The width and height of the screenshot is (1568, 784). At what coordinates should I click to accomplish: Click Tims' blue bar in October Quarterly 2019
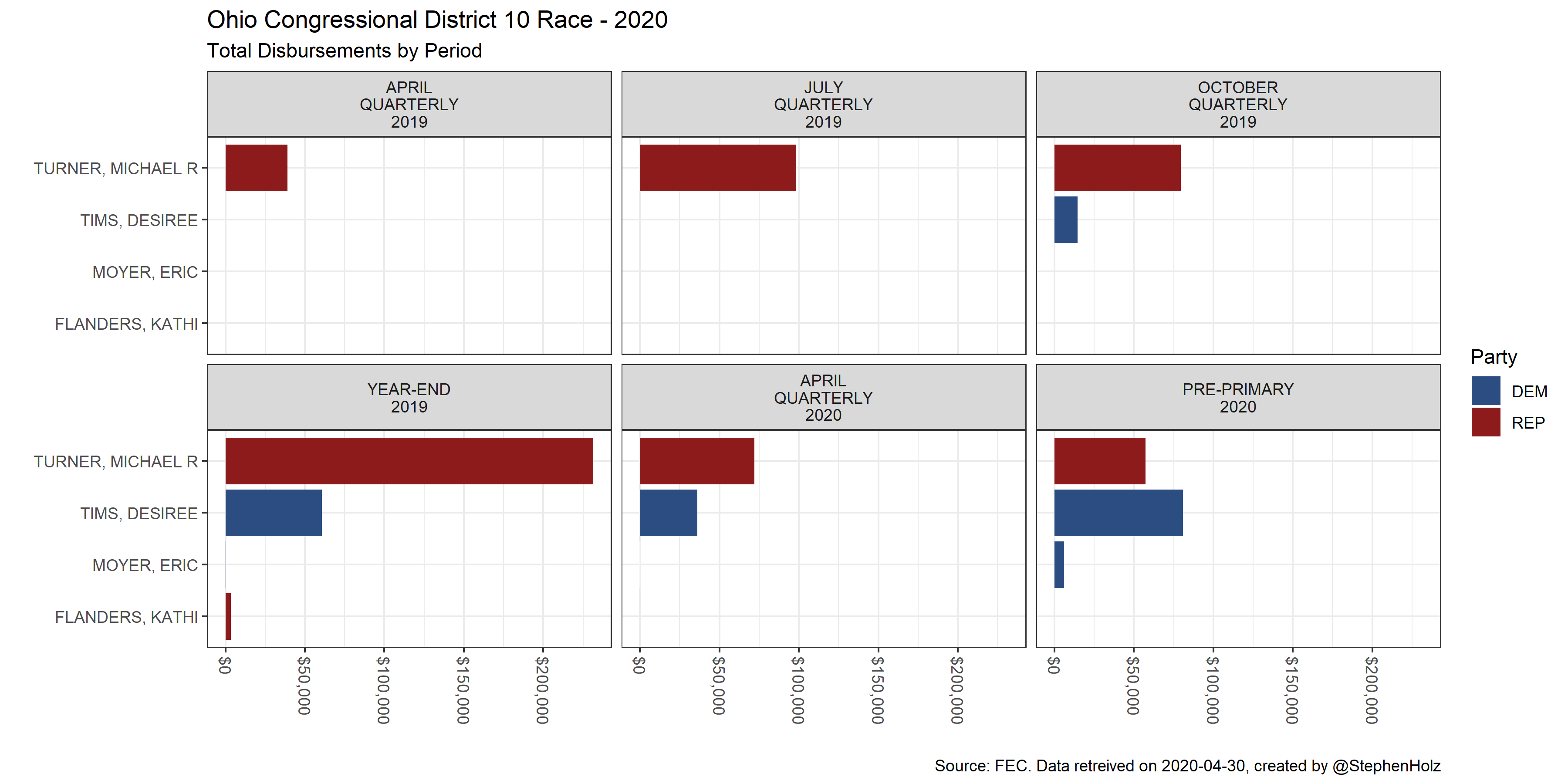[1065, 219]
